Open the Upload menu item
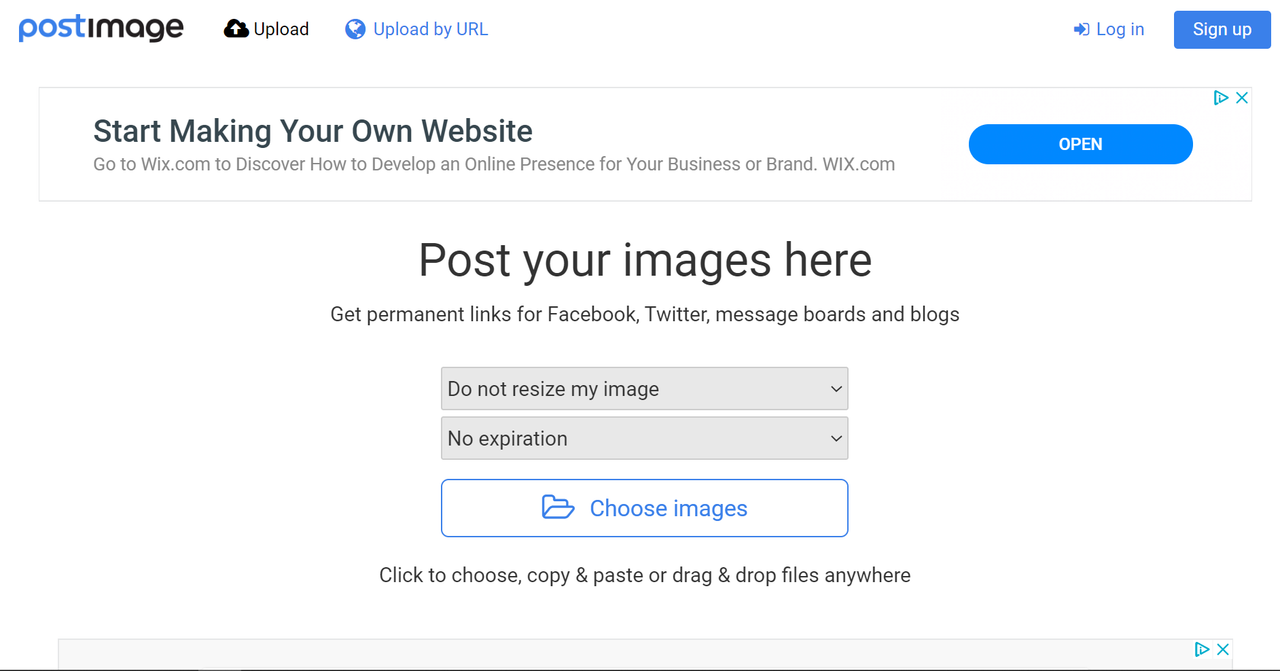The height and width of the screenshot is (671, 1280). tap(266, 29)
